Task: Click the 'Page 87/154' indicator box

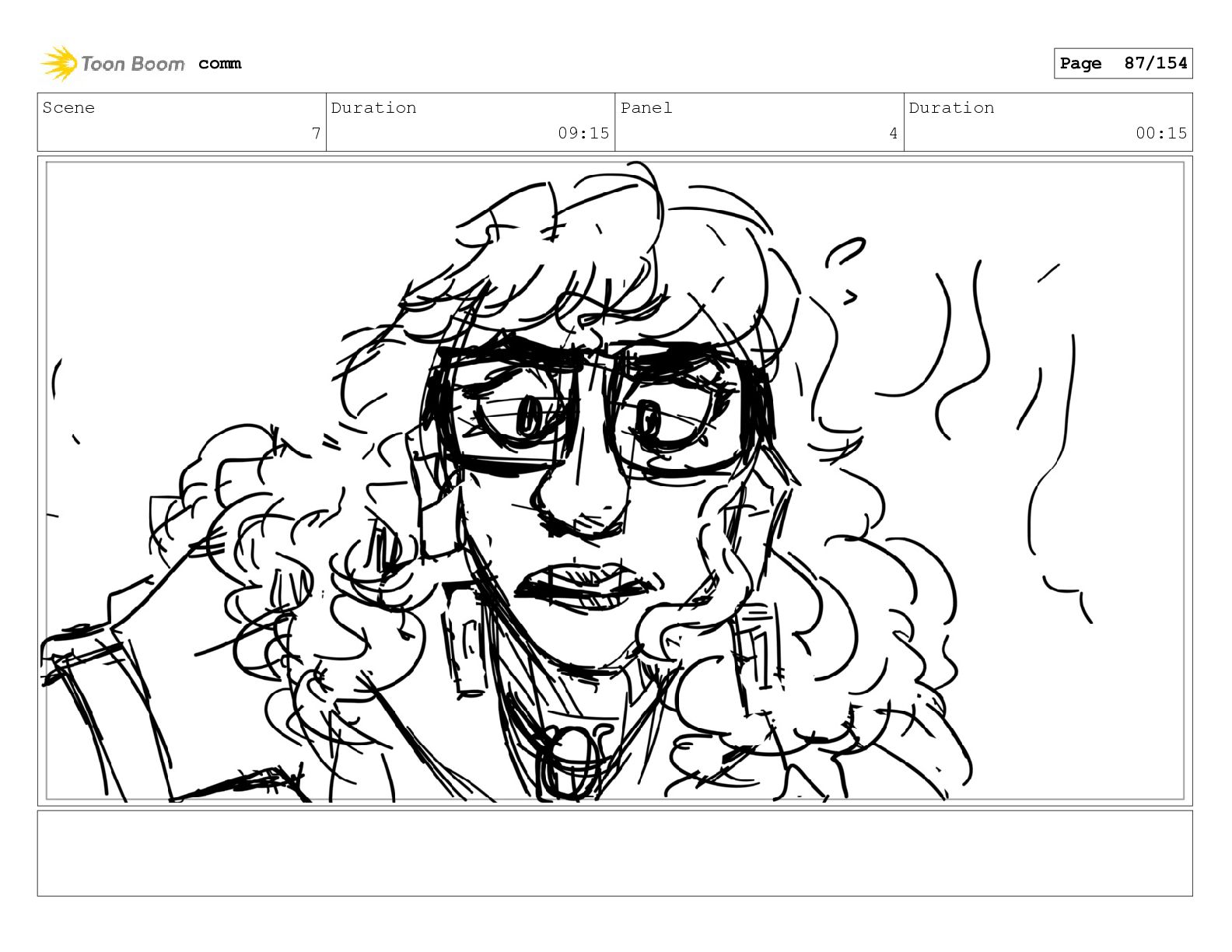Action: tap(1123, 63)
